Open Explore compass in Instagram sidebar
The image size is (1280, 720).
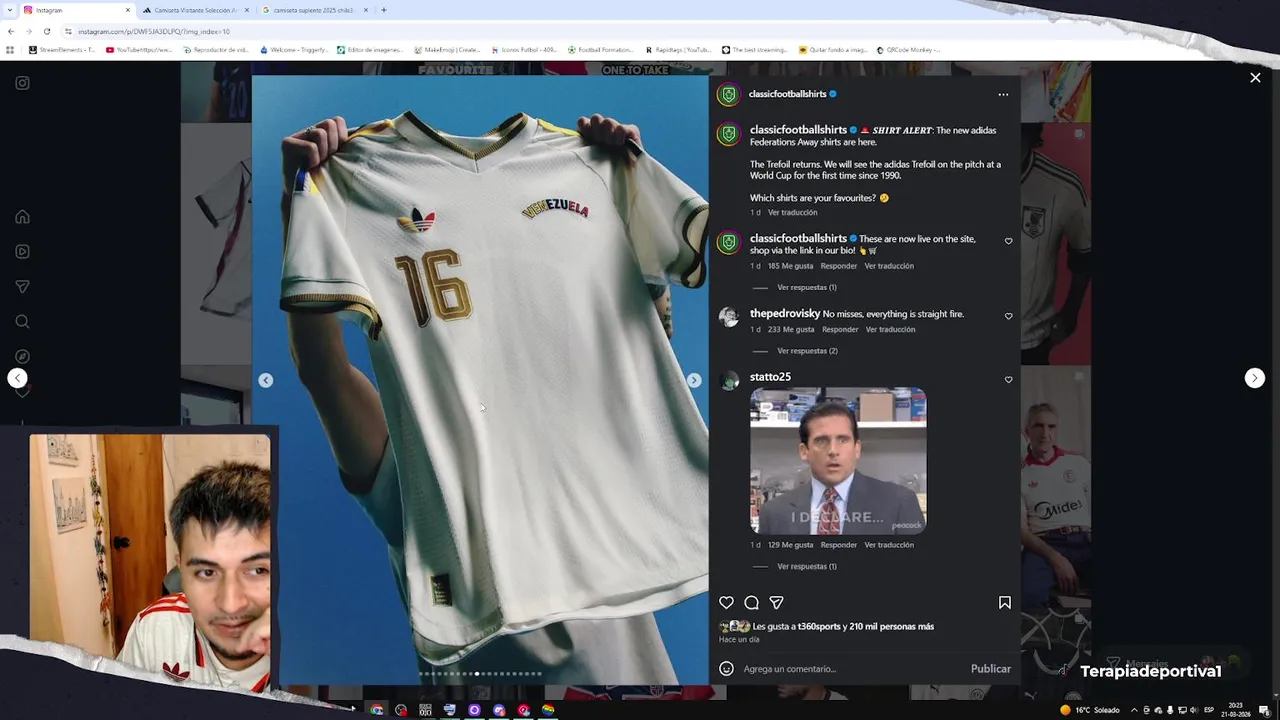[x=22, y=357]
